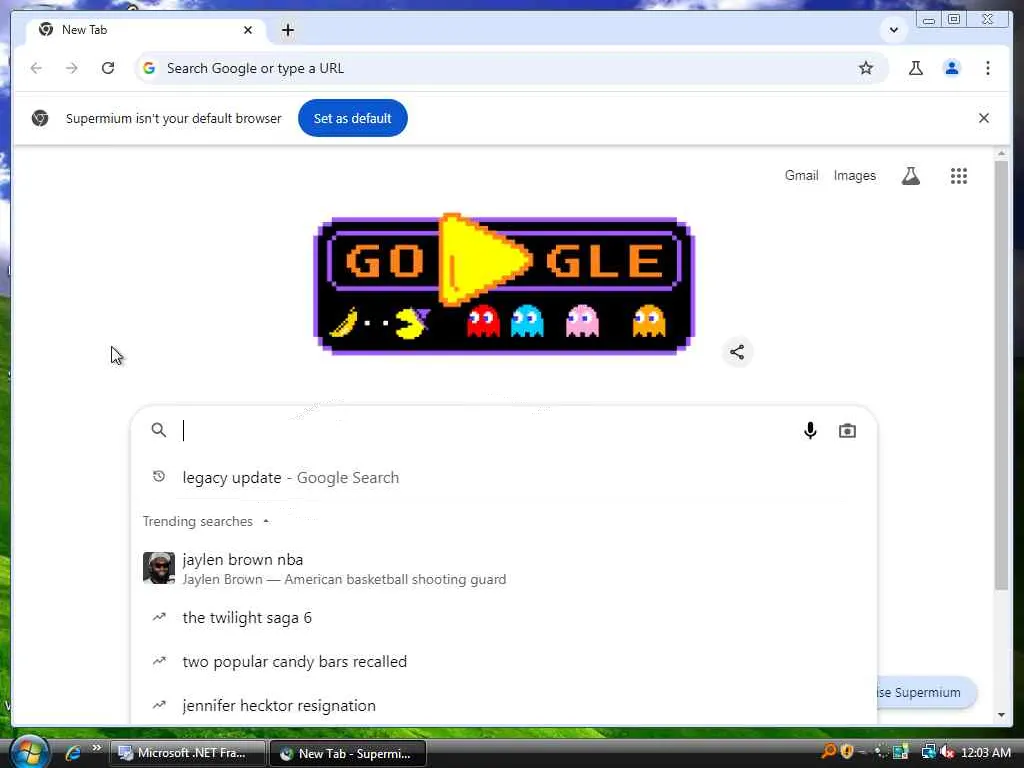This screenshot has width=1024, height=768.
Task: Click the Jaylen Brown thumbnail photo
Action: (x=159, y=568)
